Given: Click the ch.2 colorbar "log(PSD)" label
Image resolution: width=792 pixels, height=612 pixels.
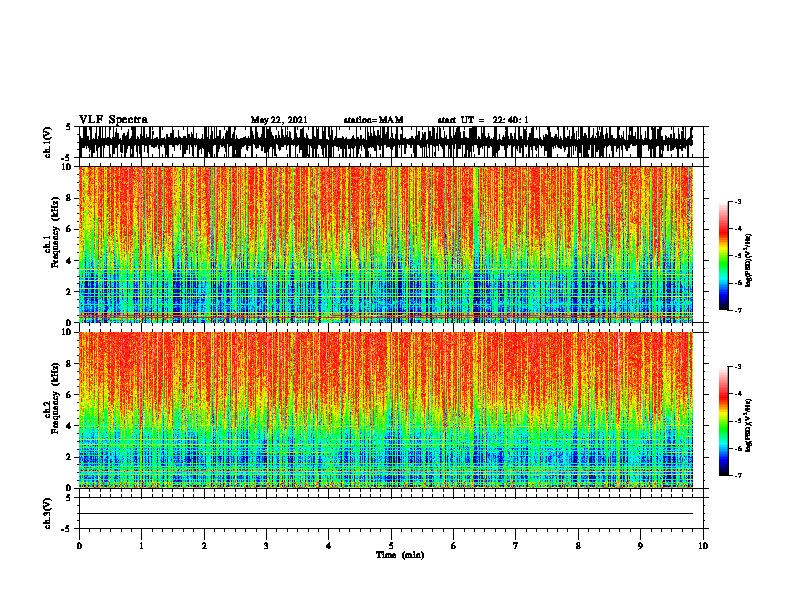Looking at the screenshot, I should coord(749,425).
